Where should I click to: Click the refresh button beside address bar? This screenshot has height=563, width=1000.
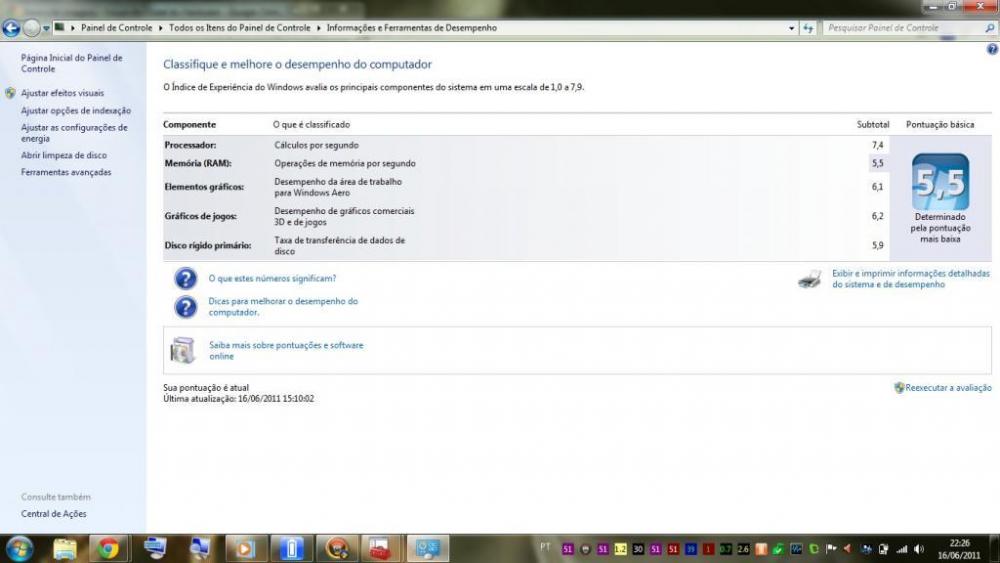tap(808, 28)
